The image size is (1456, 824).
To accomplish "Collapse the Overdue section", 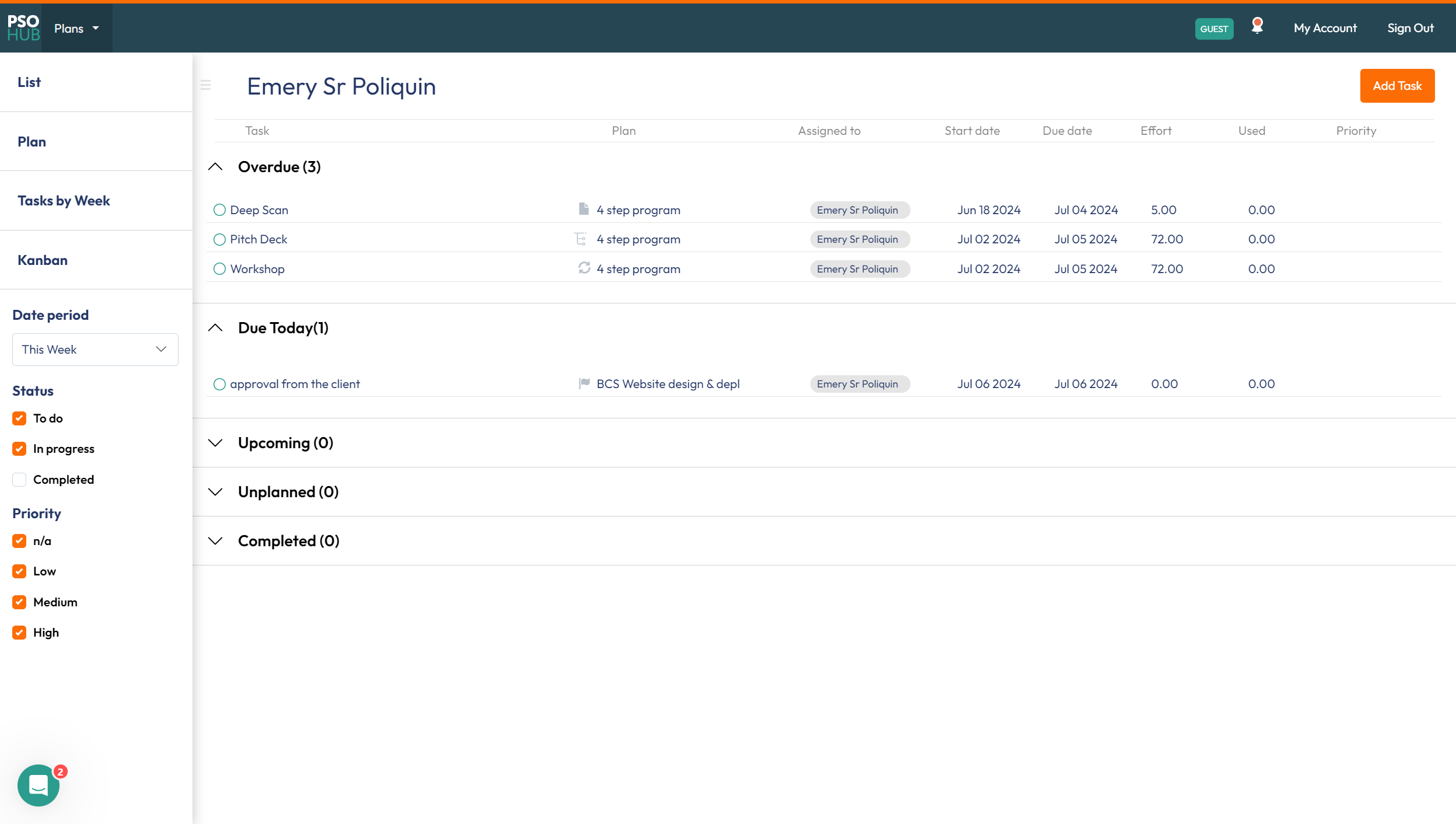I will (x=215, y=167).
